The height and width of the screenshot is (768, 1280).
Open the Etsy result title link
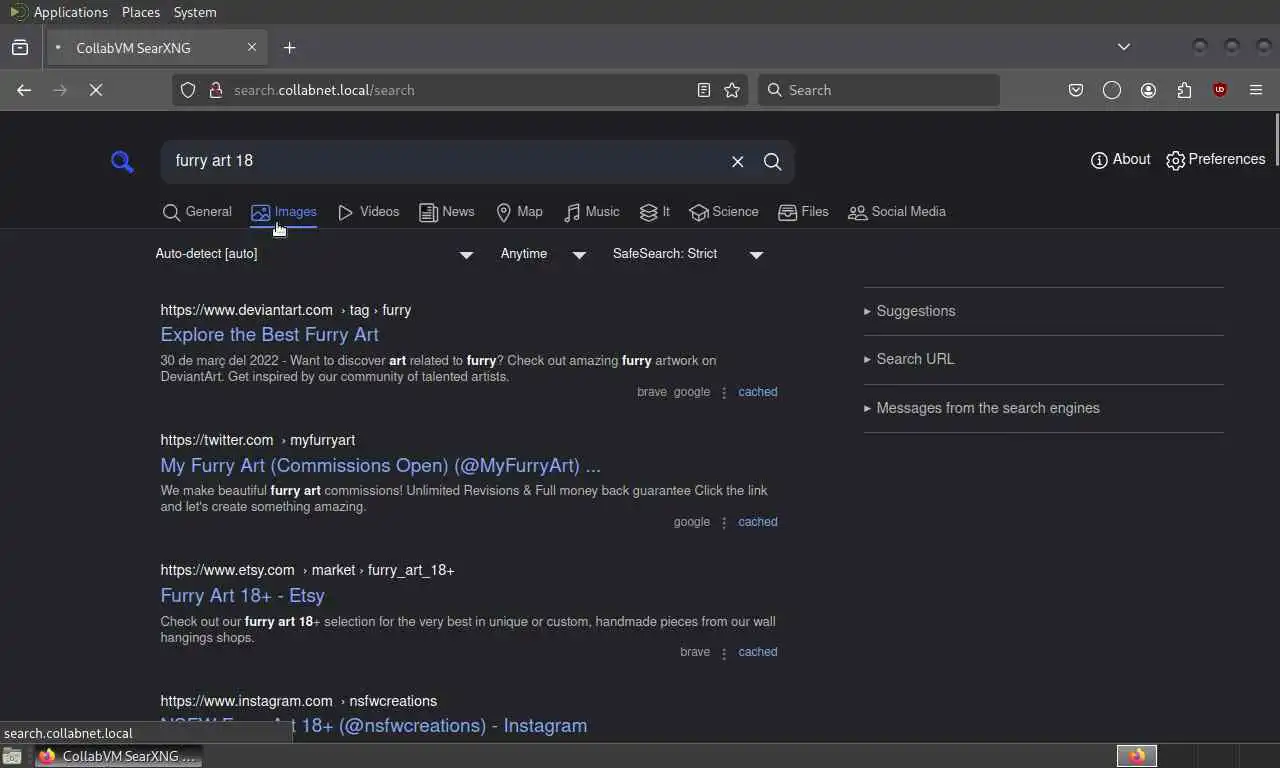point(243,596)
